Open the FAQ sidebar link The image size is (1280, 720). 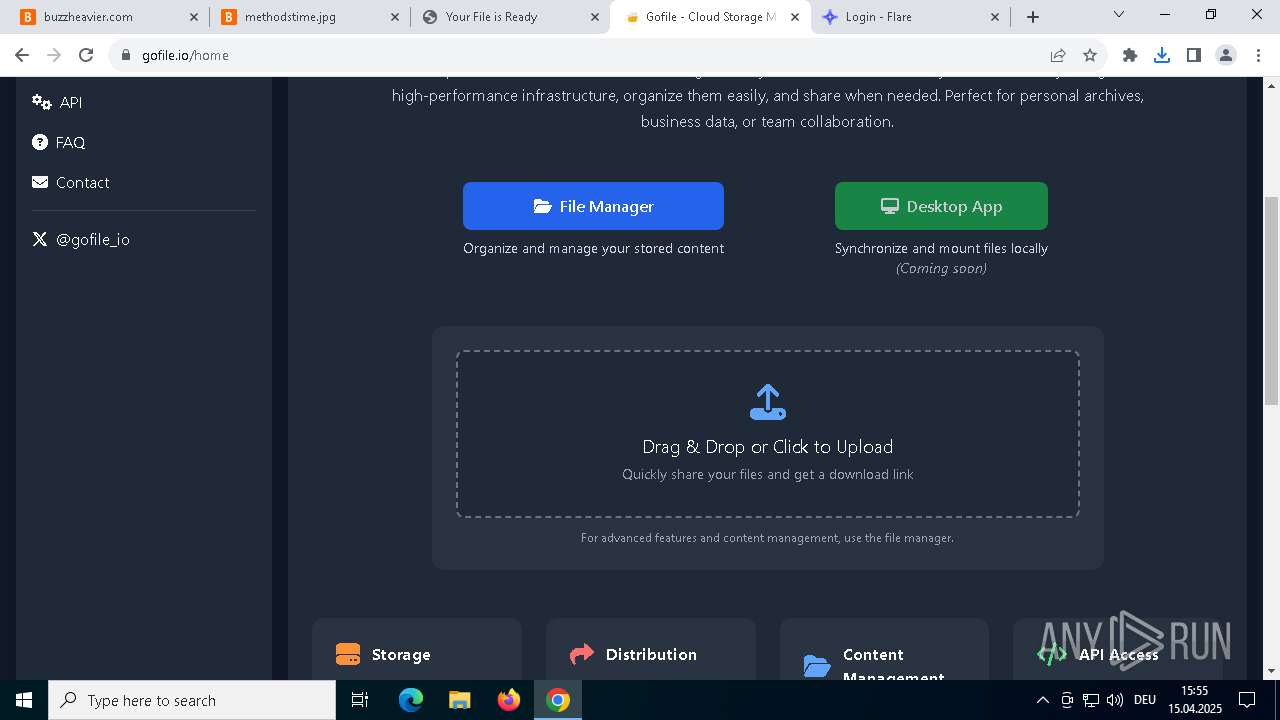point(58,142)
